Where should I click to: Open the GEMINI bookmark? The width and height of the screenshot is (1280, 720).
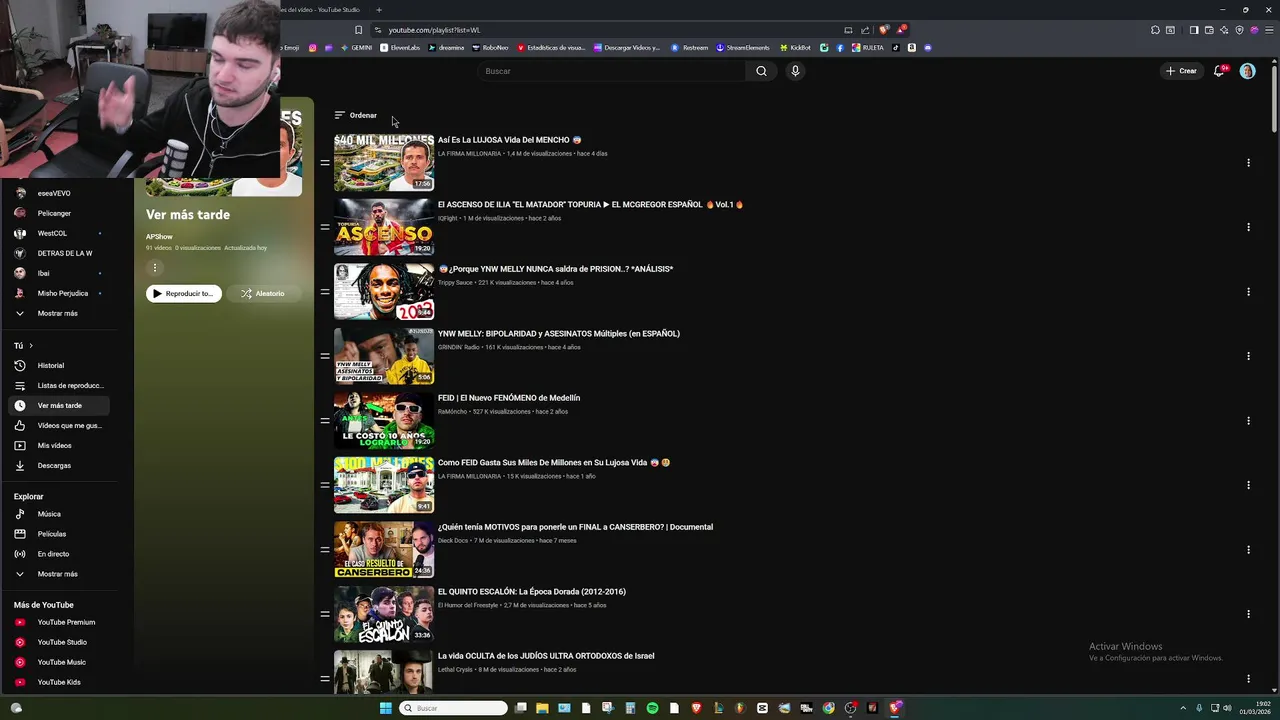pyautogui.click(x=356, y=47)
